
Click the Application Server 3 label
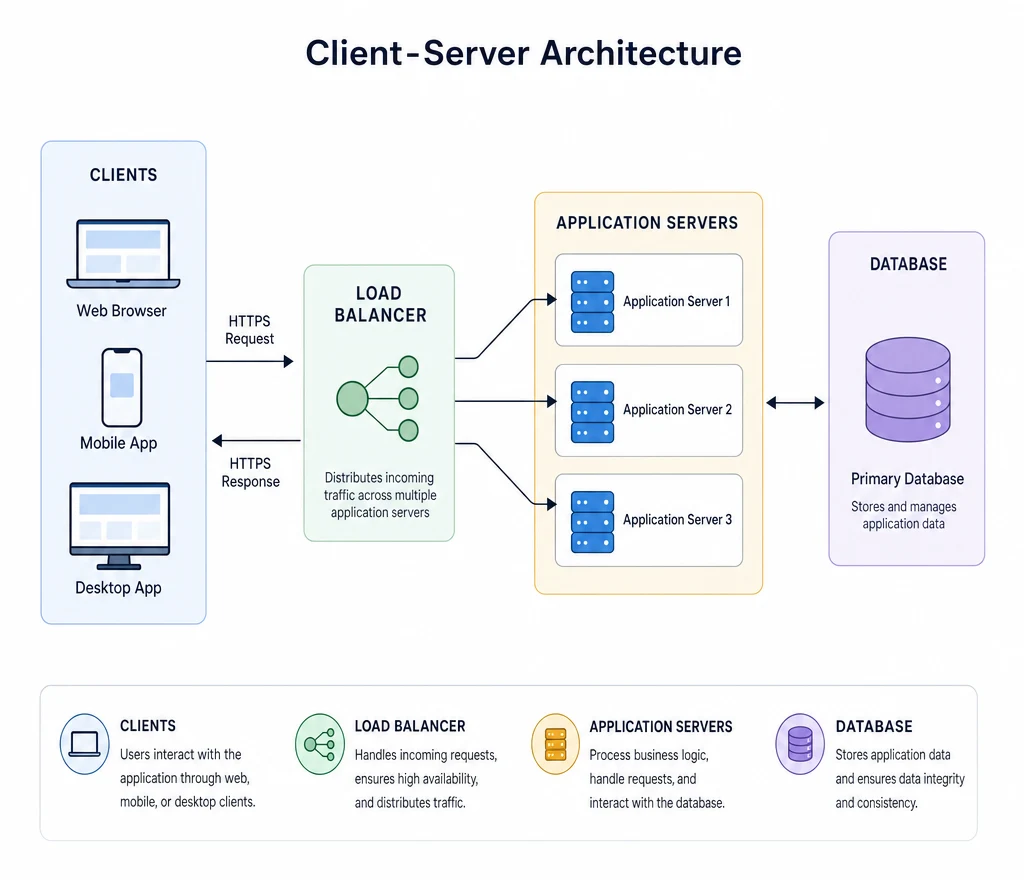coord(677,520)
